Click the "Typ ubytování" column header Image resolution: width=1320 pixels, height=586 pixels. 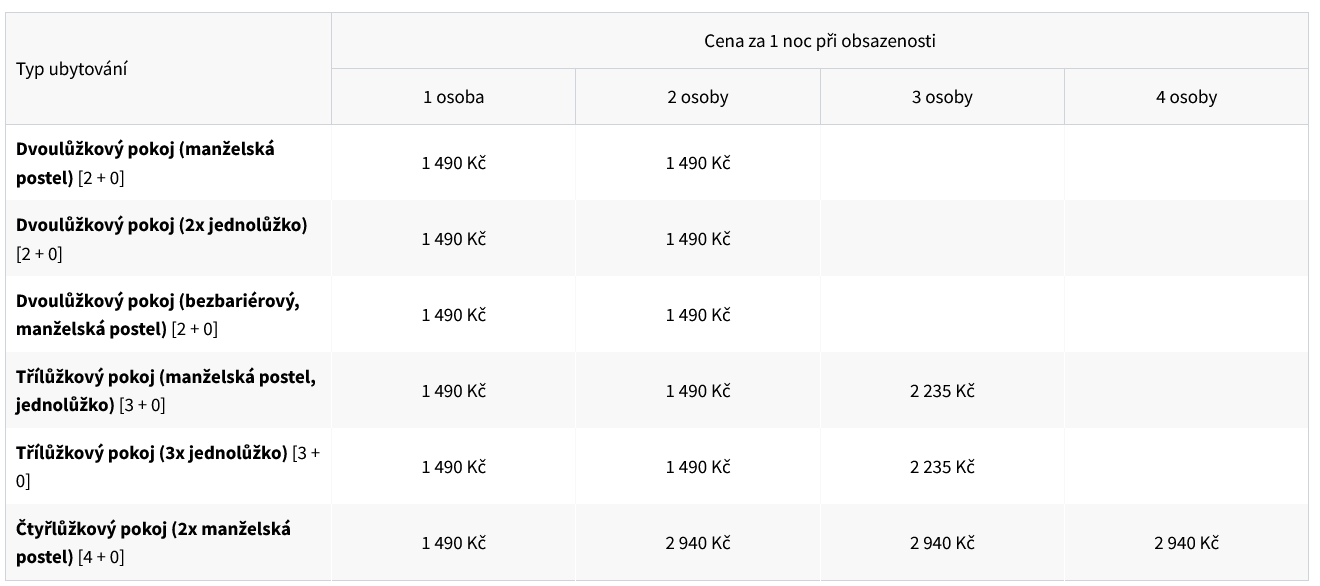[x=72, y=69]
